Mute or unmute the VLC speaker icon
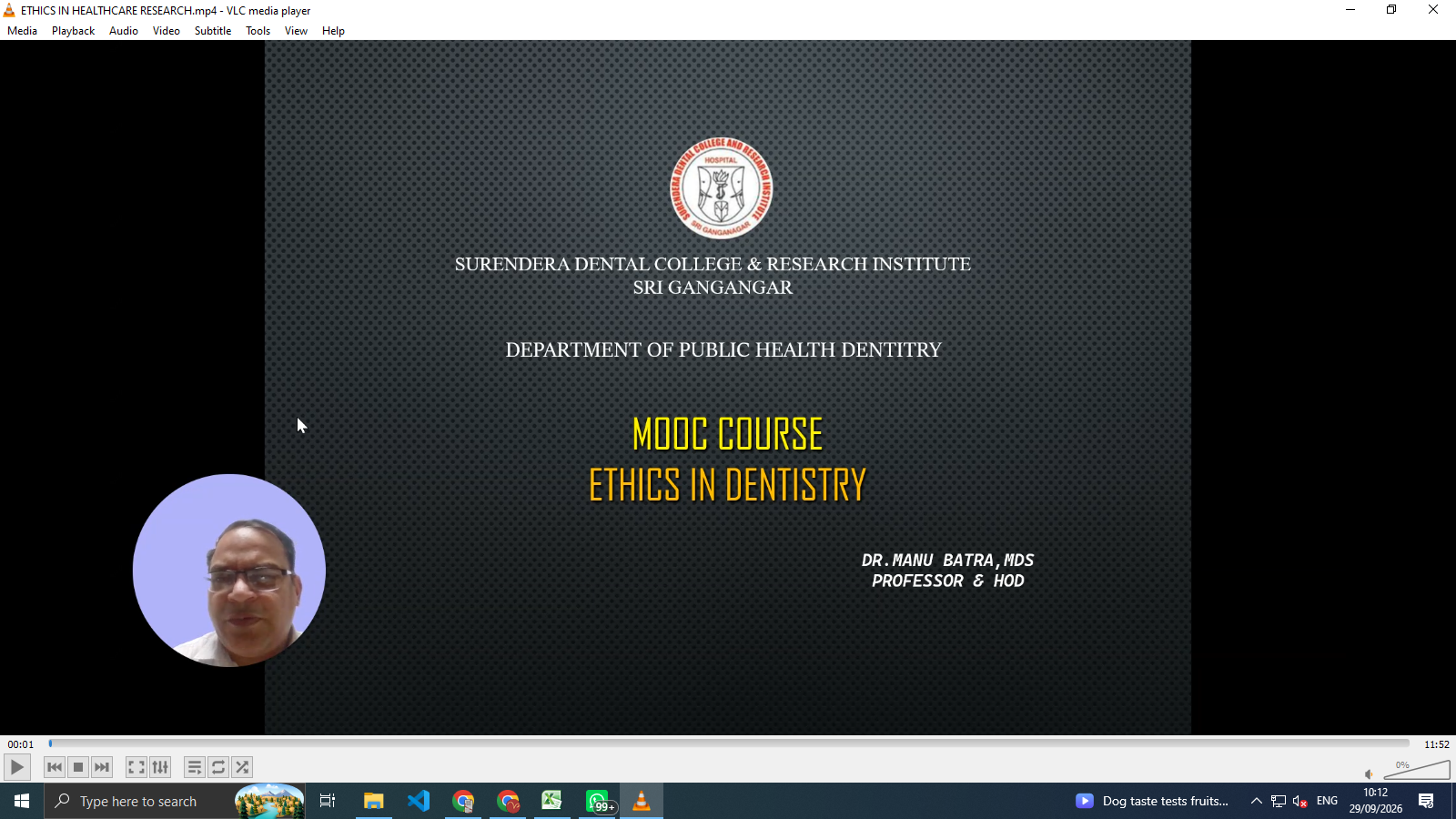 [1370, 773]
